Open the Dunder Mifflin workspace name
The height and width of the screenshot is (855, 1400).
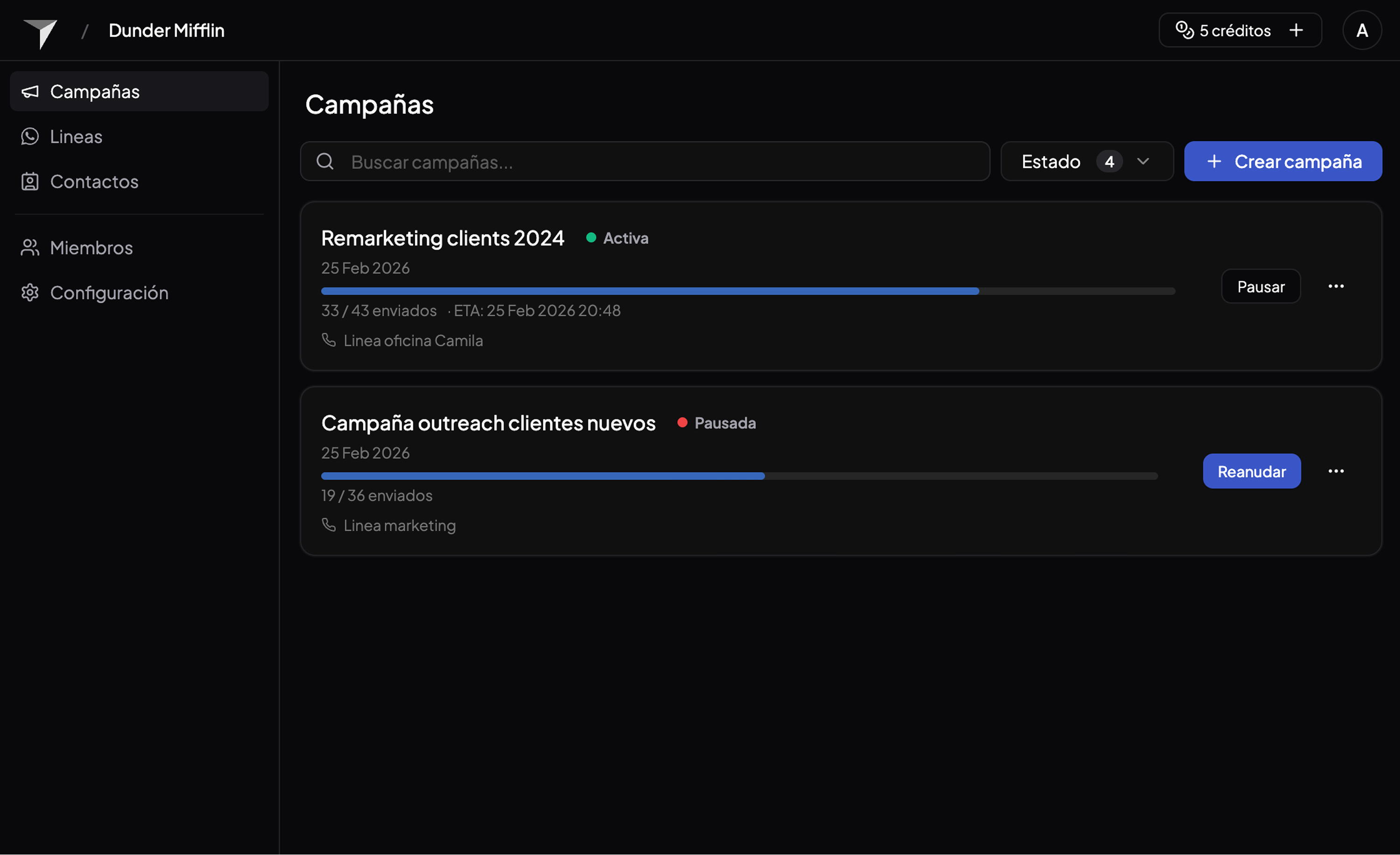point(167,30)
